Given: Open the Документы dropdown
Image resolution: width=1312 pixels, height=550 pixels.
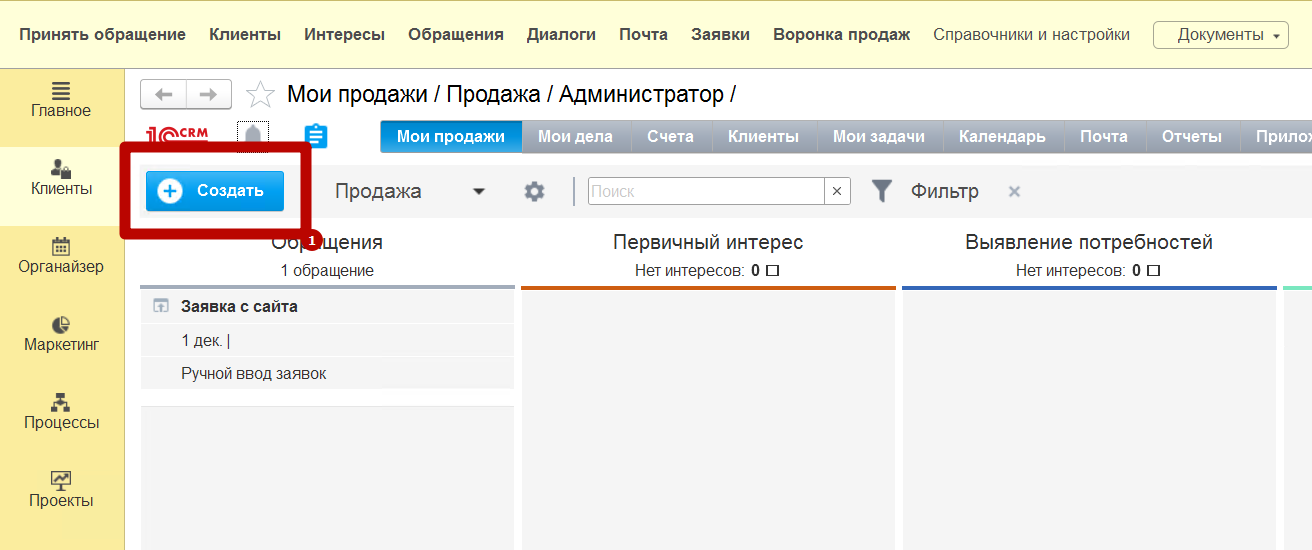Looking at the screenshot, I should (x=1221, y=35).
